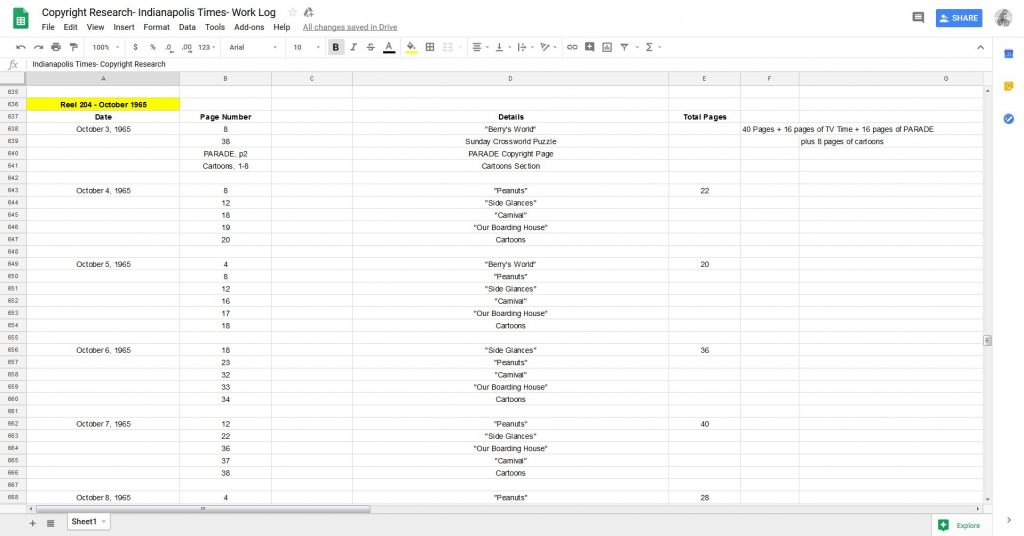Open the fill color paint bucket
The height and width of the screenshot is (536, 1024).
[411, 47]
